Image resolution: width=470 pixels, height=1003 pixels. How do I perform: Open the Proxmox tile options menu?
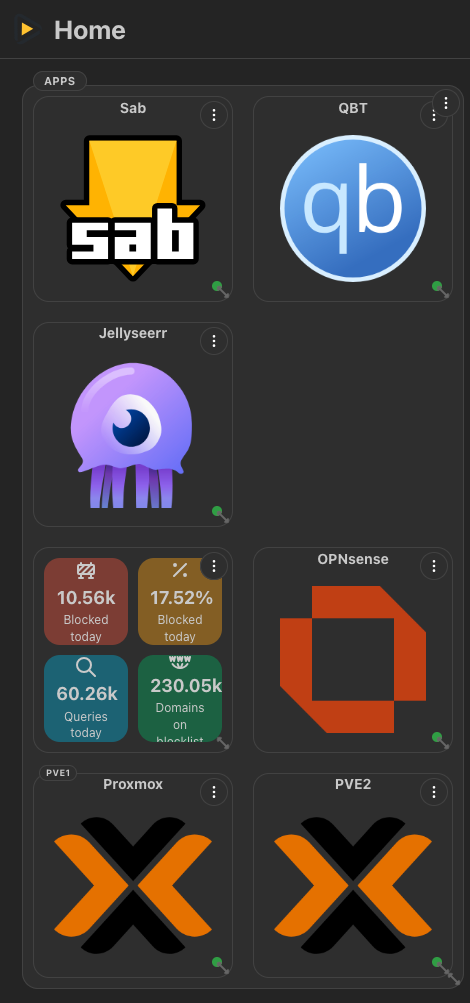coord(214,793)
